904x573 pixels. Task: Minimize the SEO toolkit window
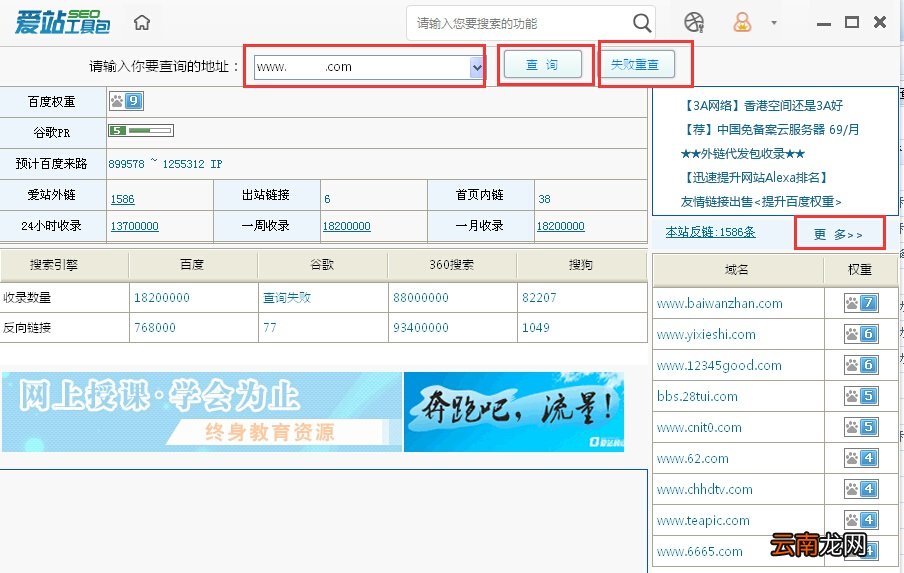pyautogui.click(x=824, y=23)
